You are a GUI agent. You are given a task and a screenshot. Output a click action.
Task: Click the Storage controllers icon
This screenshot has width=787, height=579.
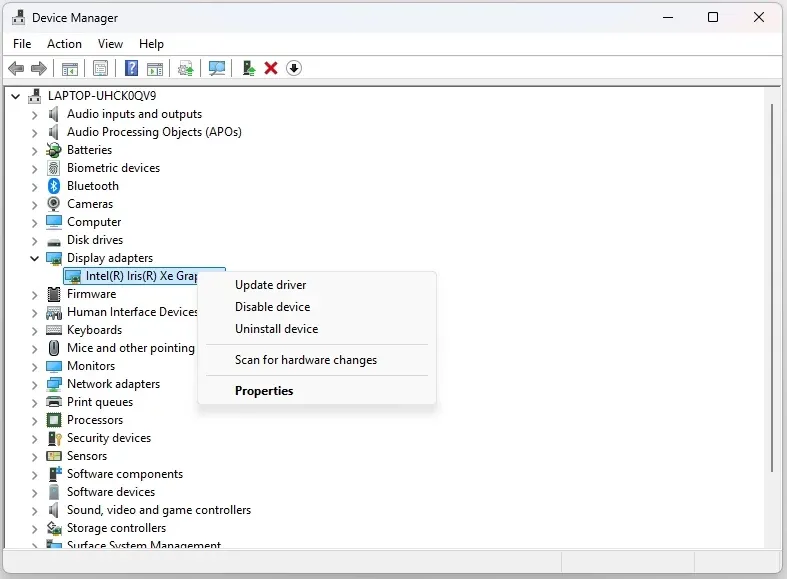(x=54, y=528)
